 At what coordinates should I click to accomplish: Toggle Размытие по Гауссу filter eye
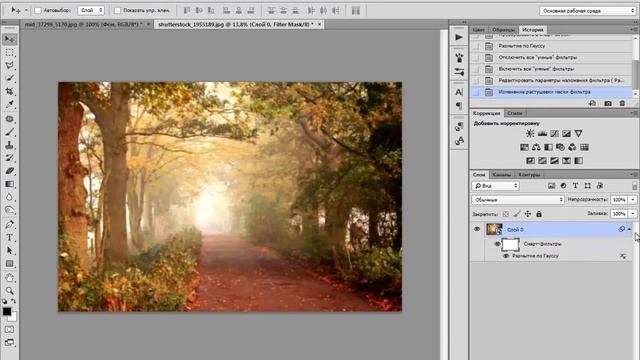click(x=506, y=256)
